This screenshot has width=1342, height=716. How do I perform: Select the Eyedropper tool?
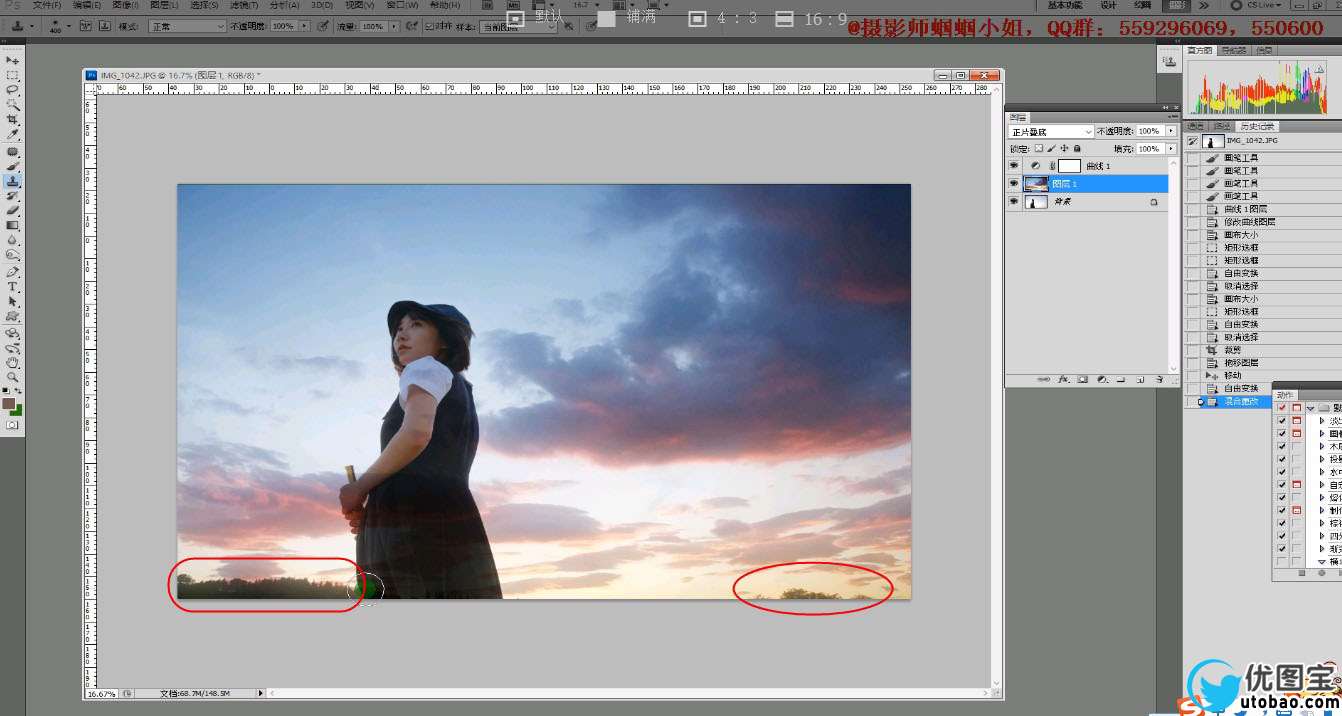point(13,134)
